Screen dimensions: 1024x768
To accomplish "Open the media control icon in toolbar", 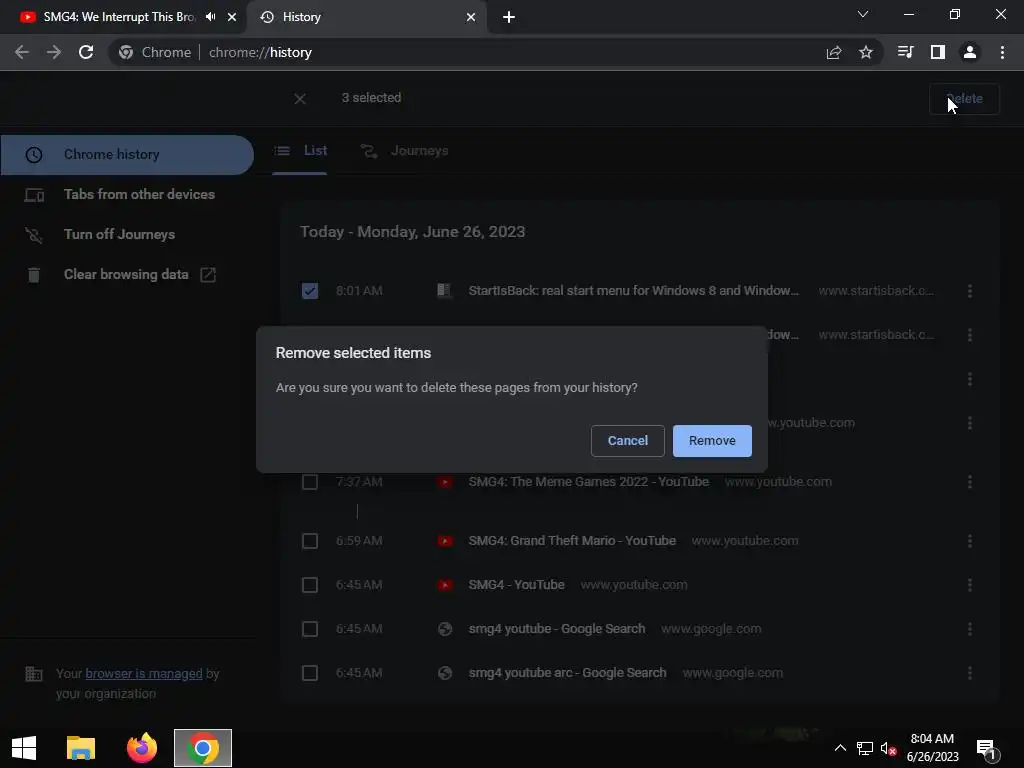I will click(905, 52).
